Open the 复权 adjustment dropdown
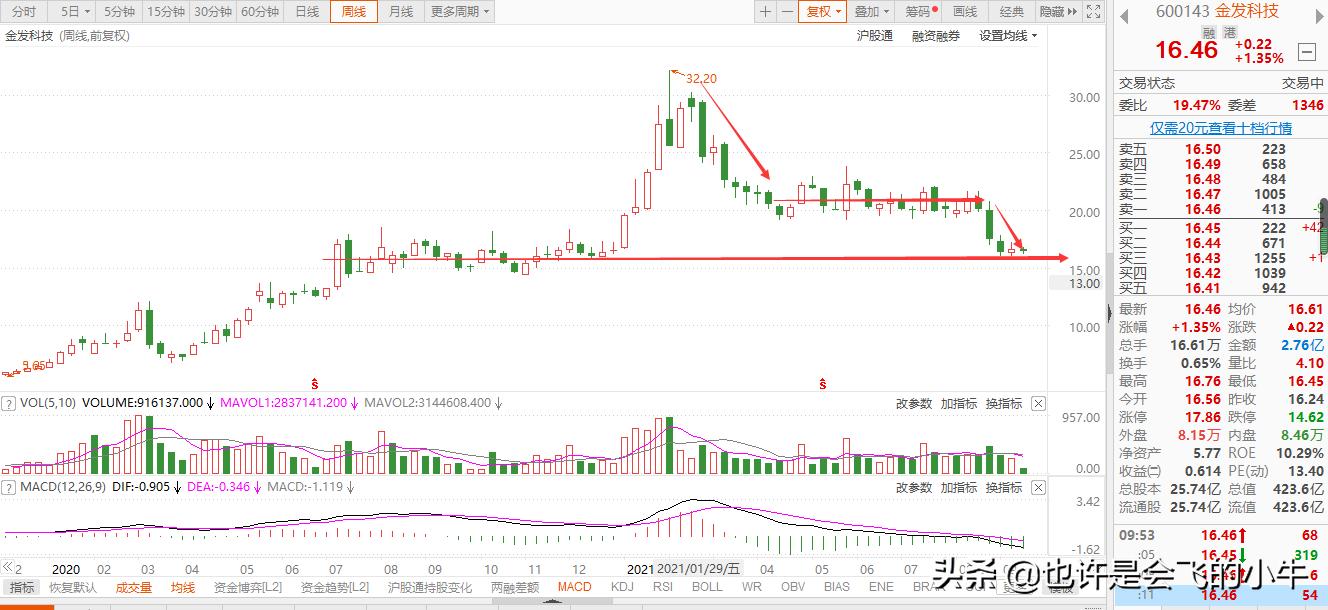The image size is (1328, 610). coord(821,11)
